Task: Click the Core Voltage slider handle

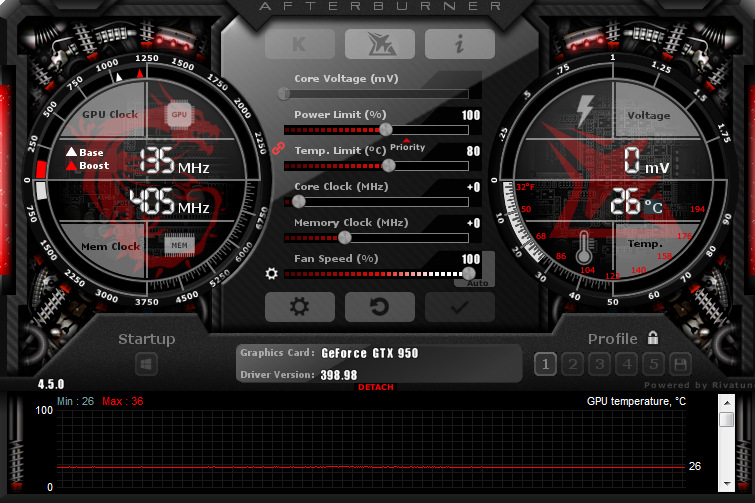Action: 284,93
